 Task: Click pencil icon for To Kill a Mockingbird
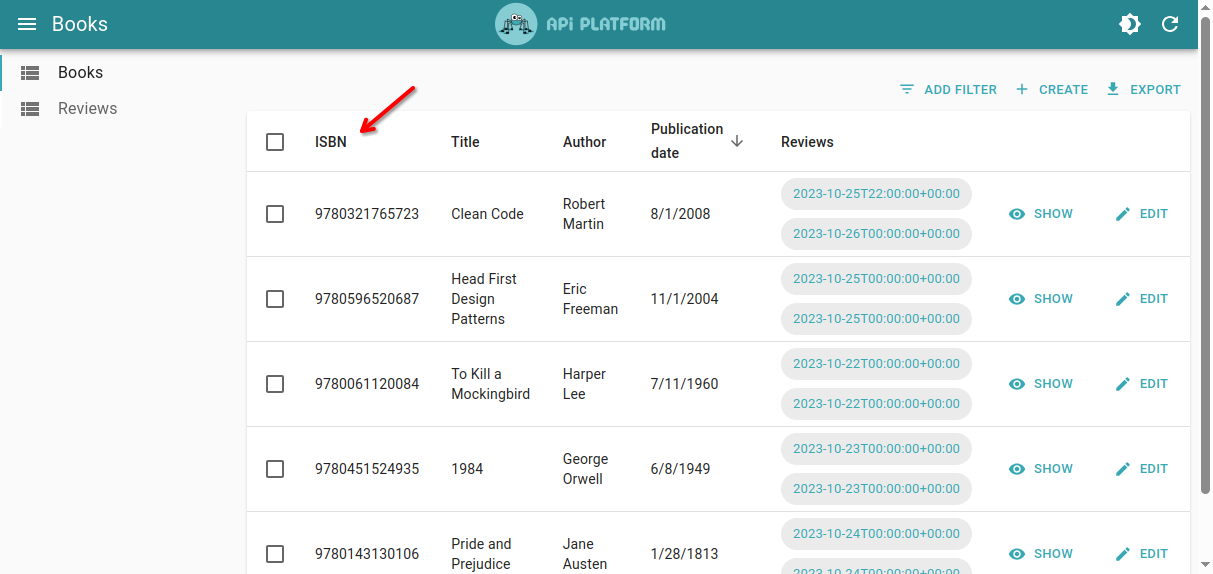pyautogui.click(x=1123, y=384)
